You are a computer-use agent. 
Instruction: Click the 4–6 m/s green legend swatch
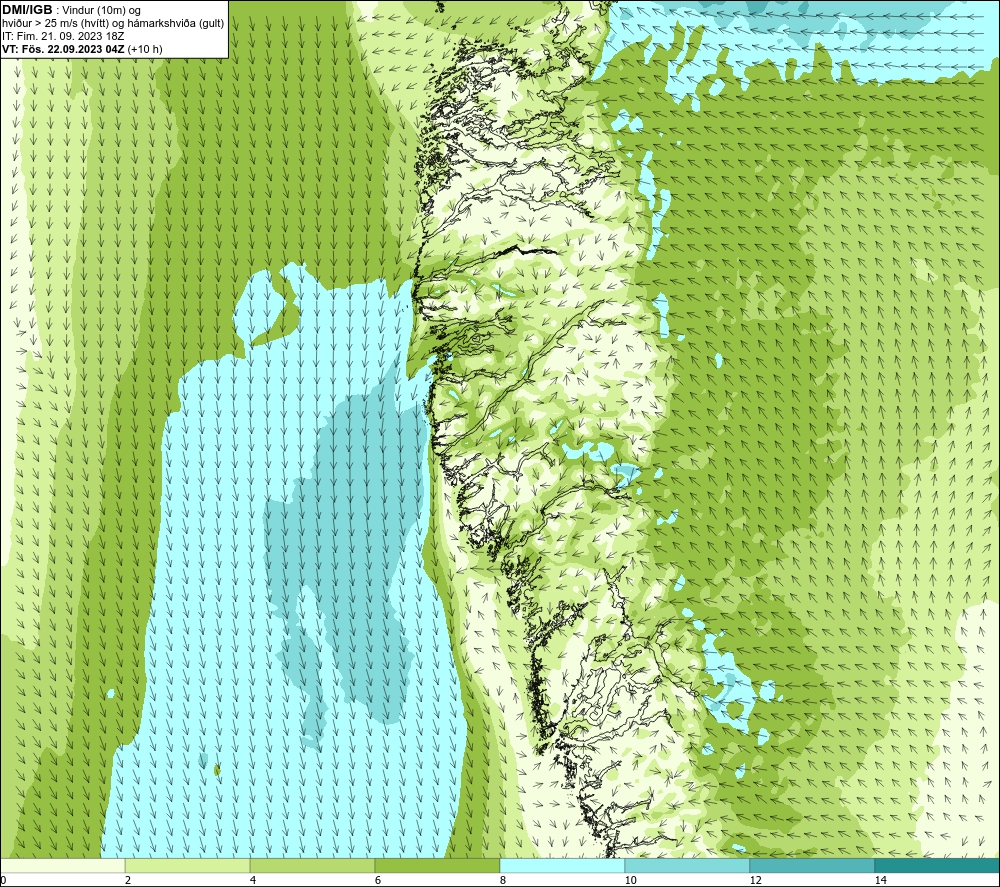click(x=312, y=866)
